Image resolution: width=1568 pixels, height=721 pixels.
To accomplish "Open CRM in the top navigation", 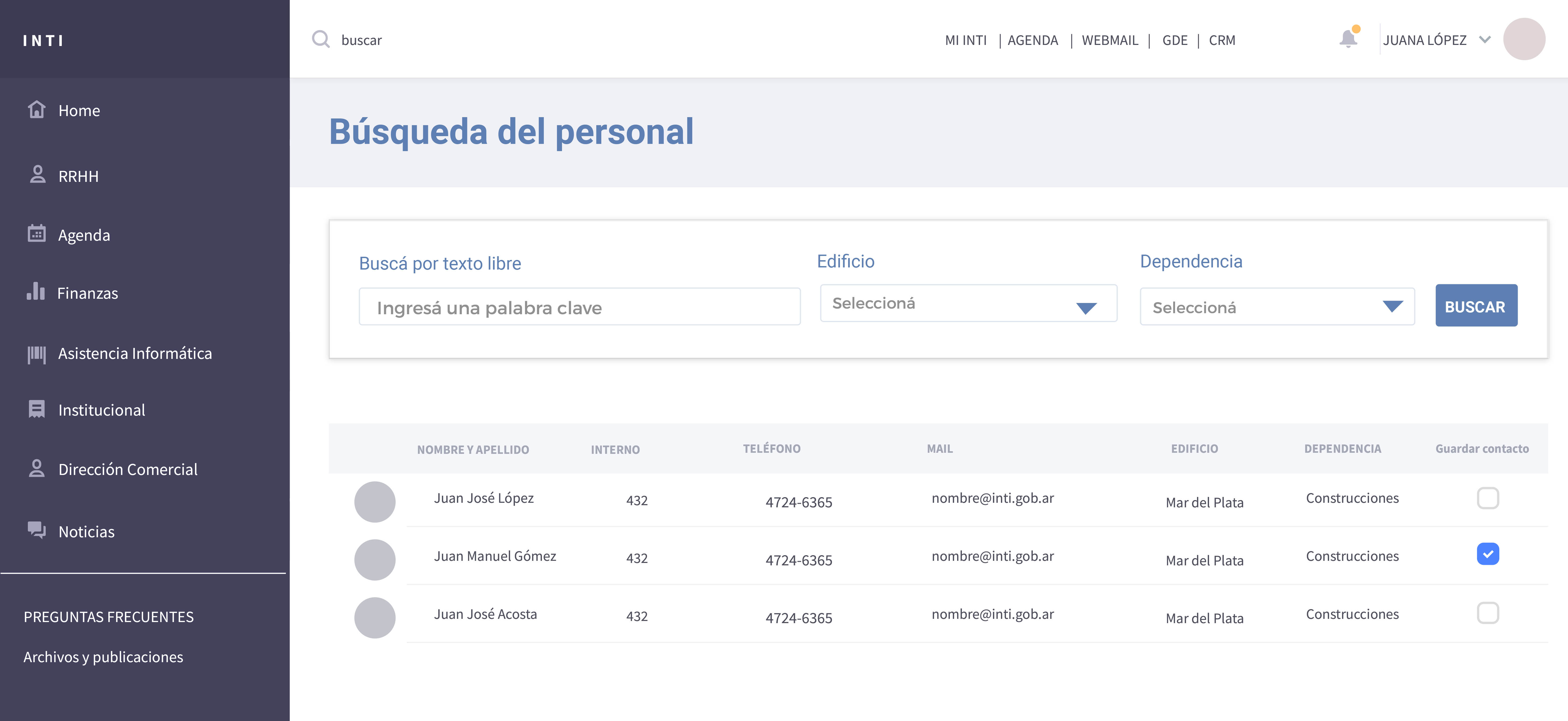I will coord(1221,40).
